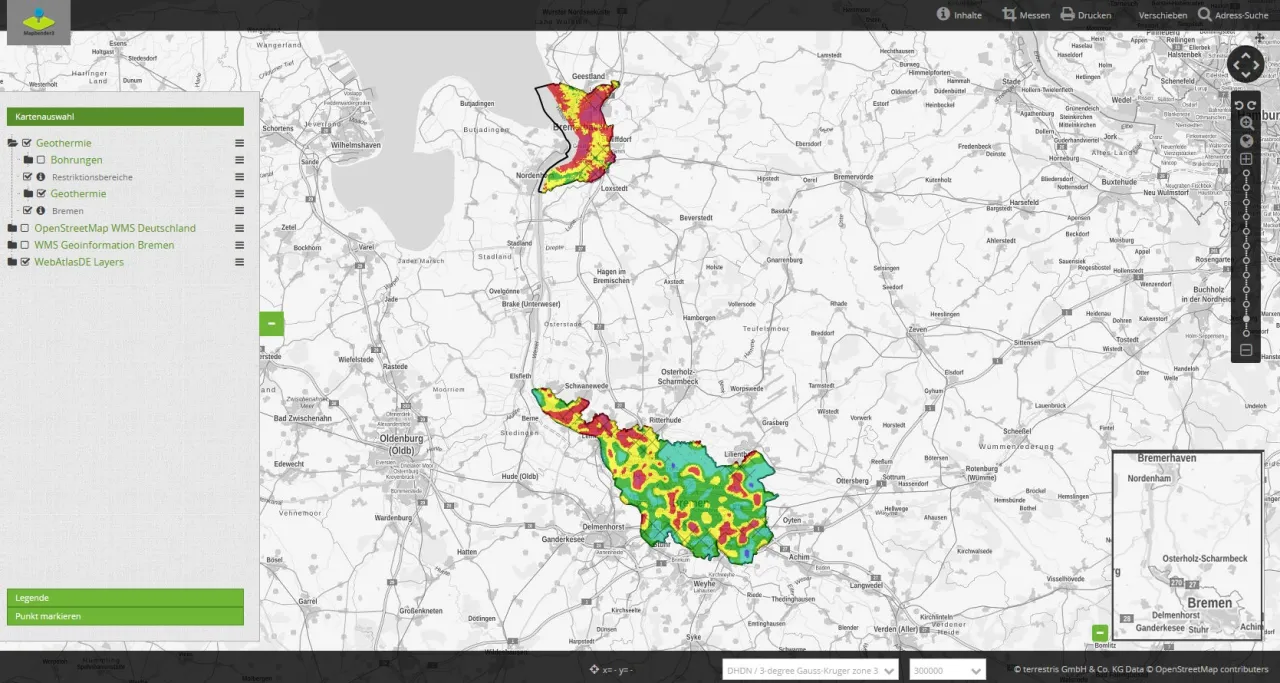Expand the Bohrungen folder
The height and width of the screenshot is (683, 1280).
tap(28, 160)
